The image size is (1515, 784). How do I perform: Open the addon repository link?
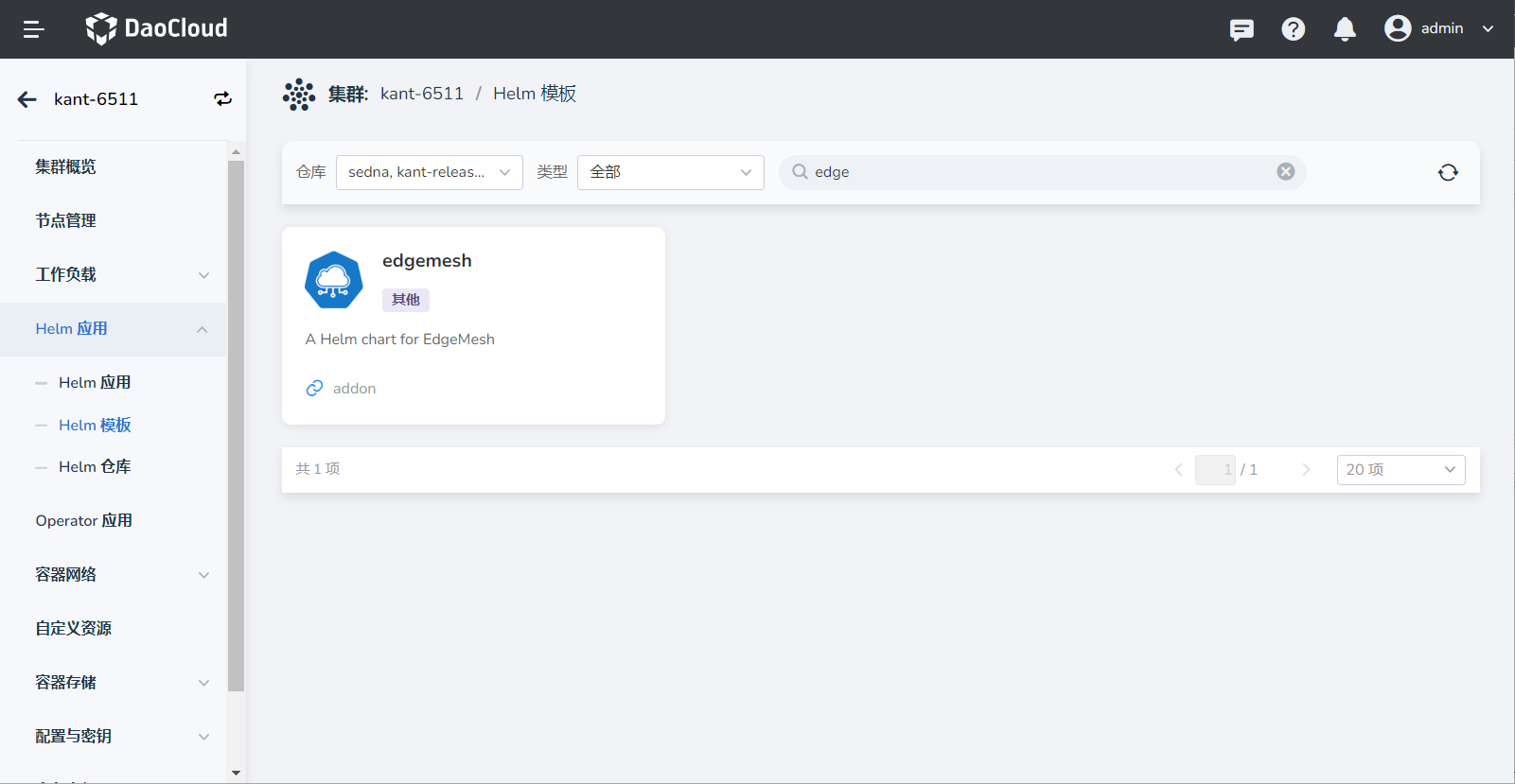click(x=354, y=389)
